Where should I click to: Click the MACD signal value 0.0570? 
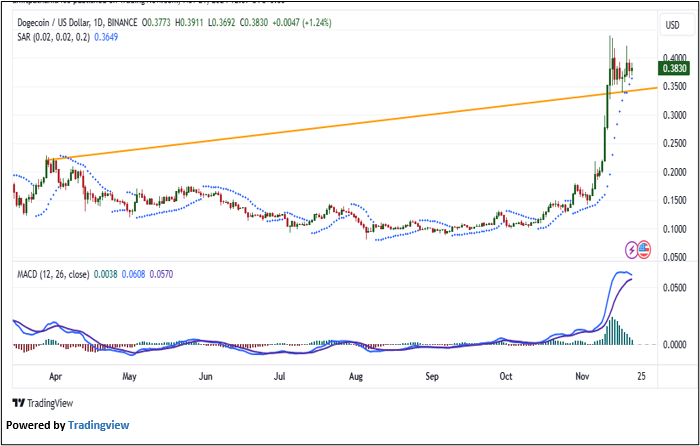coord(161,274)
